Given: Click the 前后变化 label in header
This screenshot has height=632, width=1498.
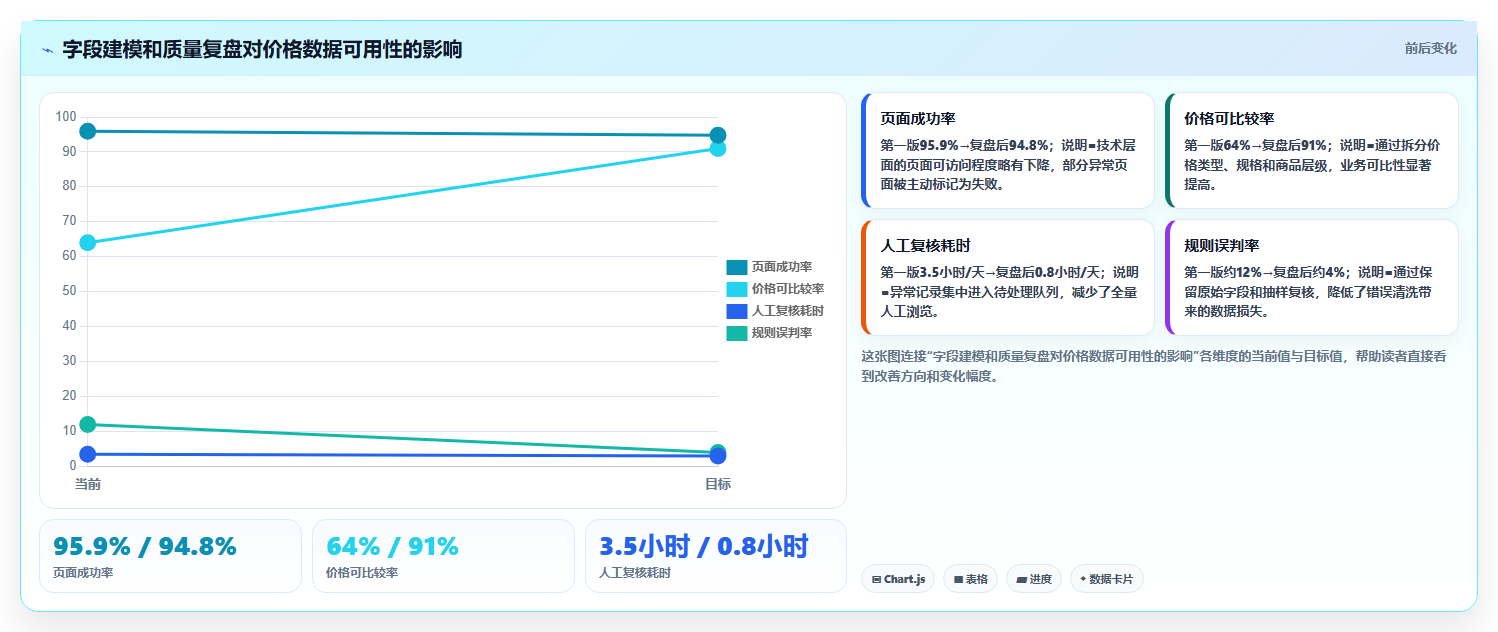Looking at the screenshot, I should [x=1430, y=48].
